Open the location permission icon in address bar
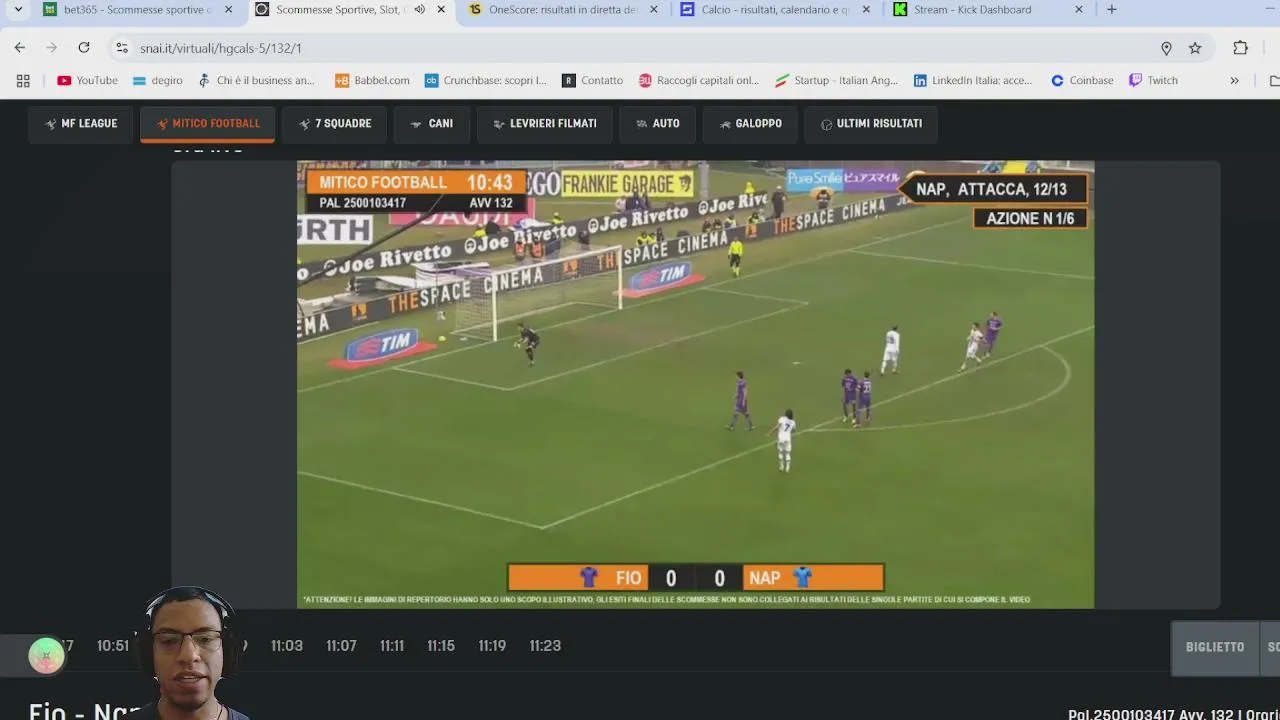This screenshot has height=720, width=1280. pyautogui.click(x=1166, y=48)
